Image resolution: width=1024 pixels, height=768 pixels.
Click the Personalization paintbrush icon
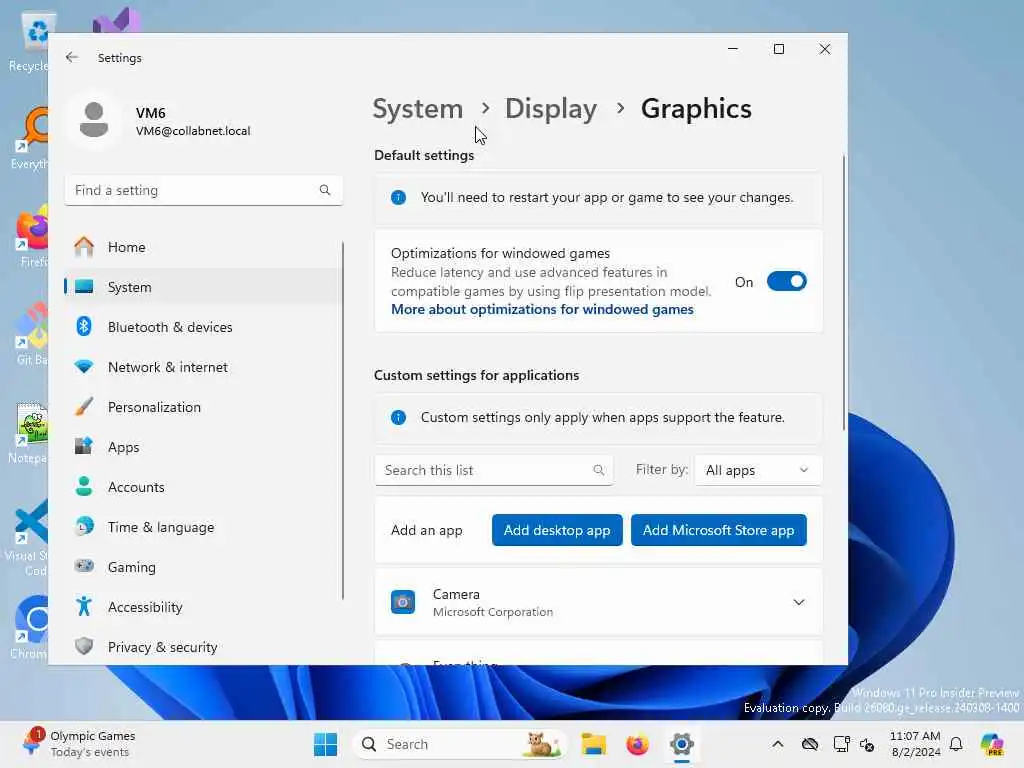(x=84, y=407)
